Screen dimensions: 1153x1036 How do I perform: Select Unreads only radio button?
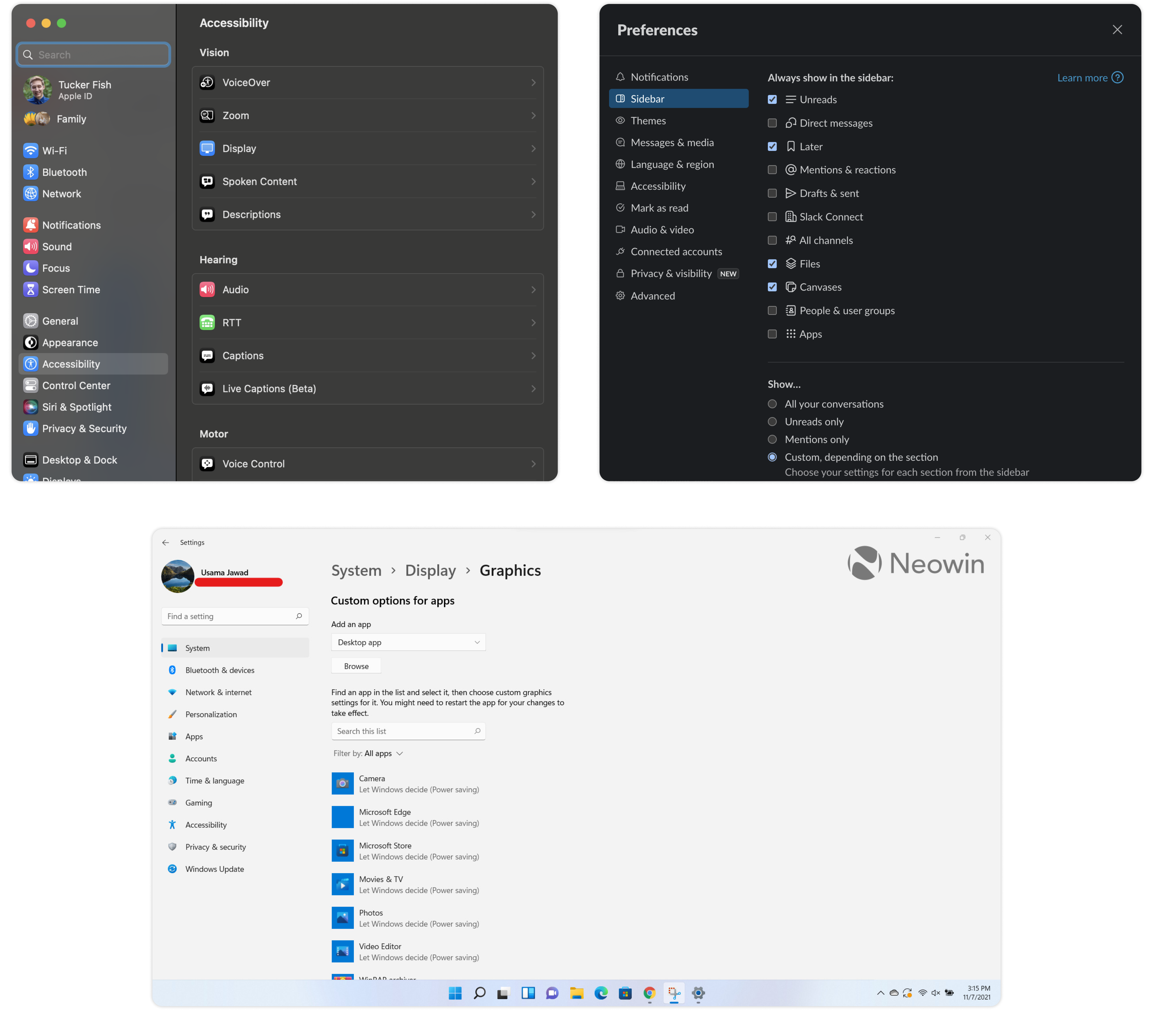tap(772, 422)
